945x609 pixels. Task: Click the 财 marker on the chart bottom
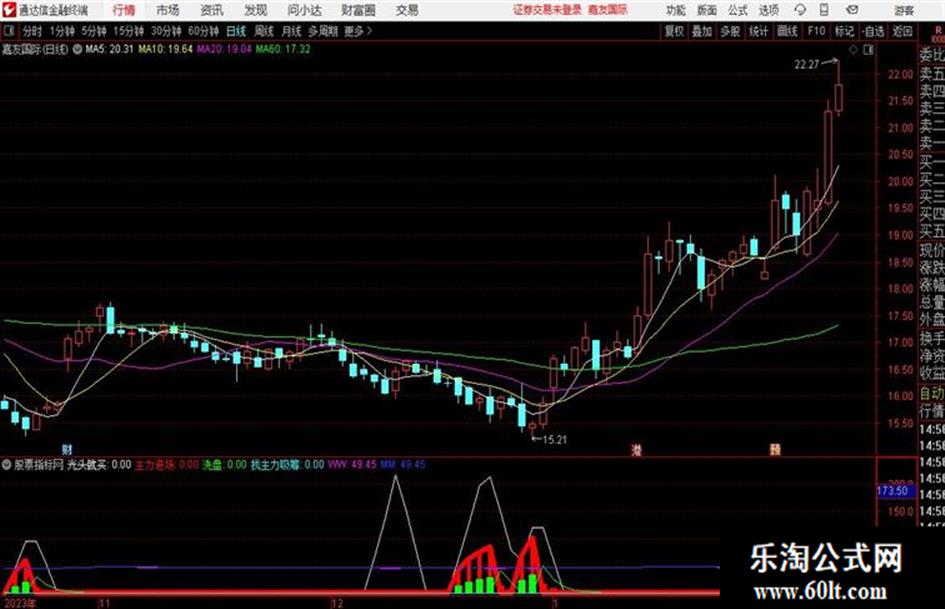(x=68, y=449)
